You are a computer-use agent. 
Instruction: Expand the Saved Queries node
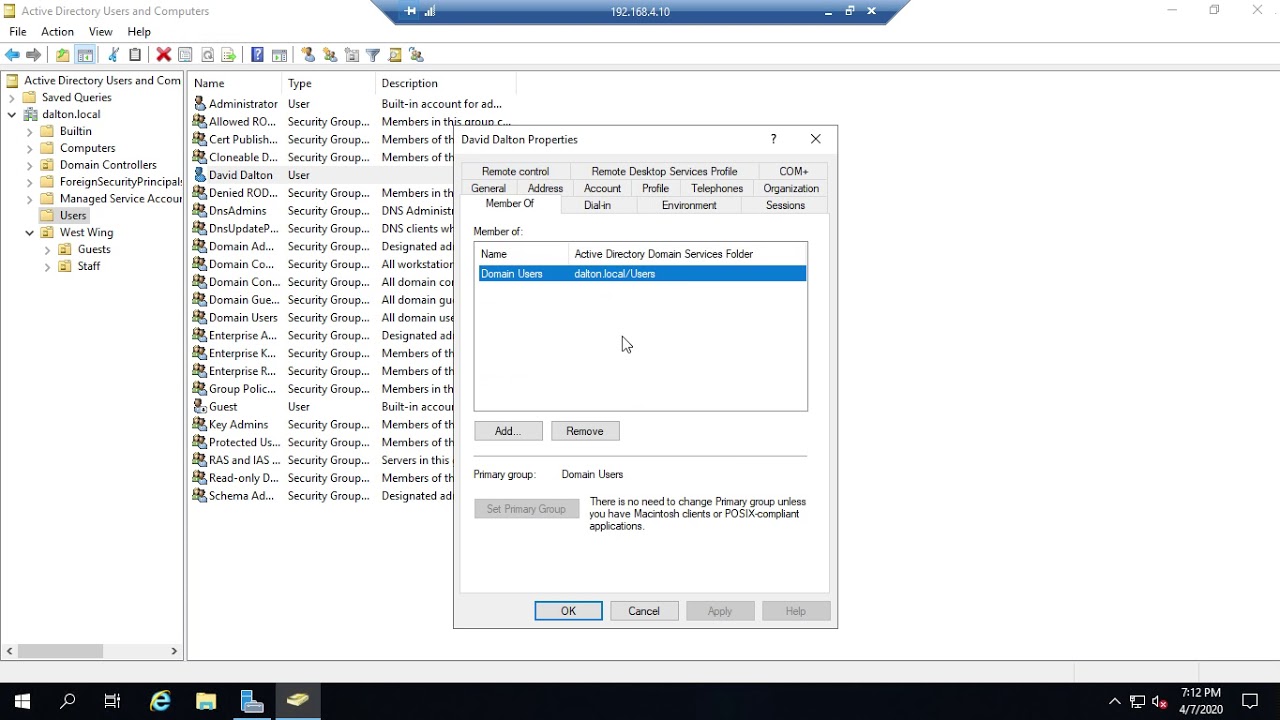pos(12,98)
